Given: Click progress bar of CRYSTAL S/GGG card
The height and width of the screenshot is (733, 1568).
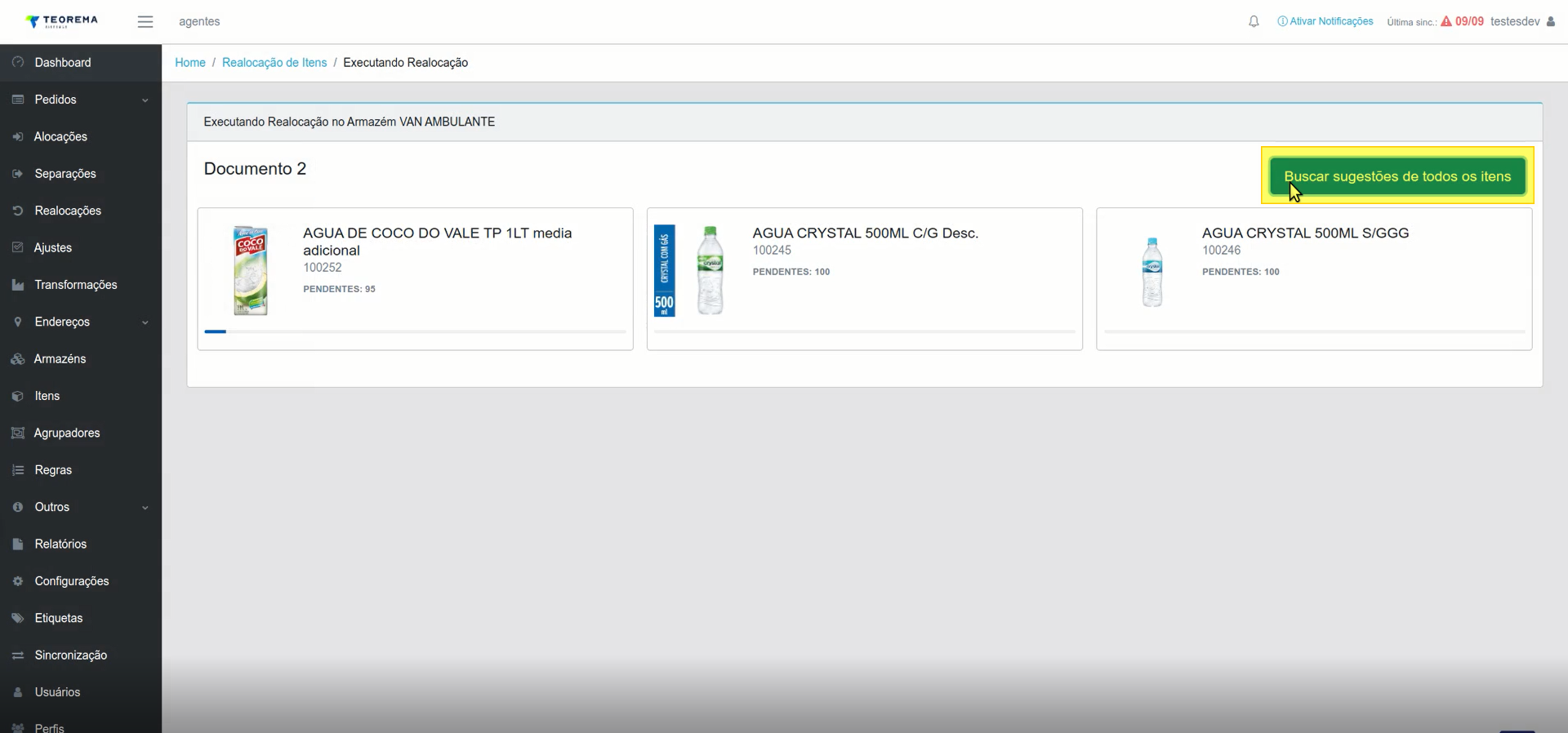Looking at the screenshot, I should pos(1314,331).
